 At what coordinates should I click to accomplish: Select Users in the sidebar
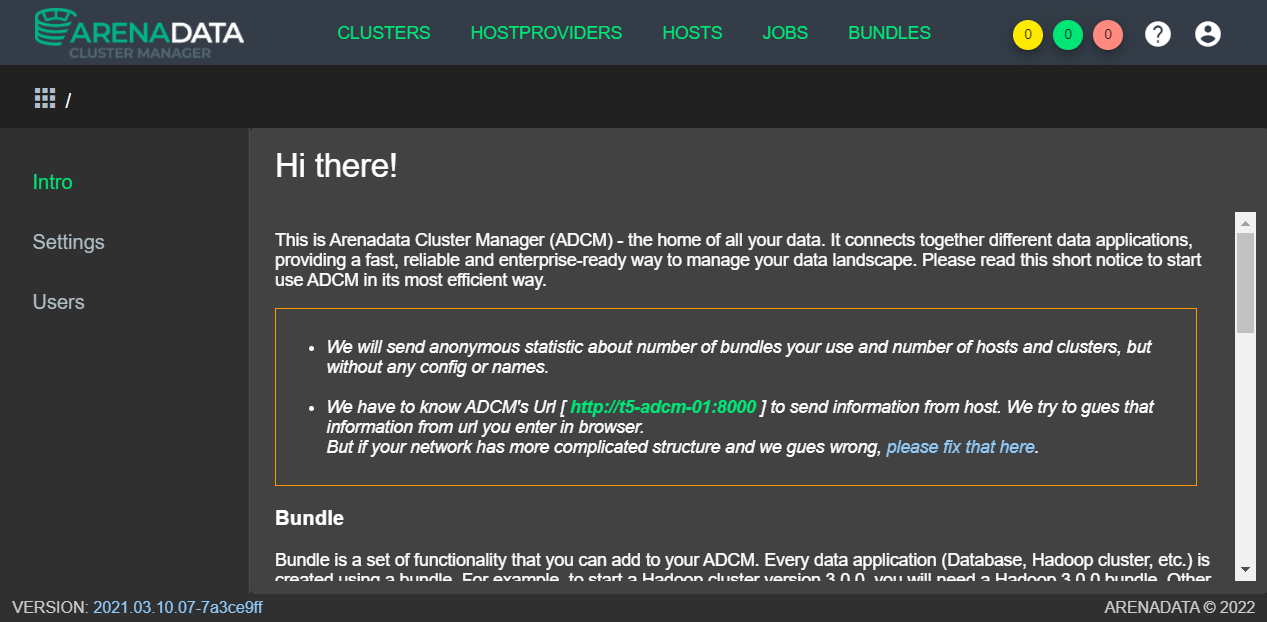coord(58,302)
